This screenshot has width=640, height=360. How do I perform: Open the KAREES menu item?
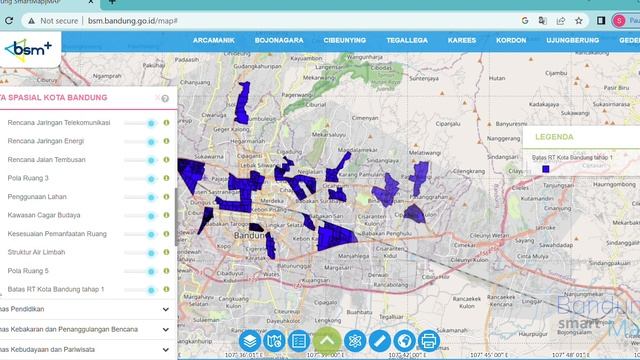(x=462, y=40)
